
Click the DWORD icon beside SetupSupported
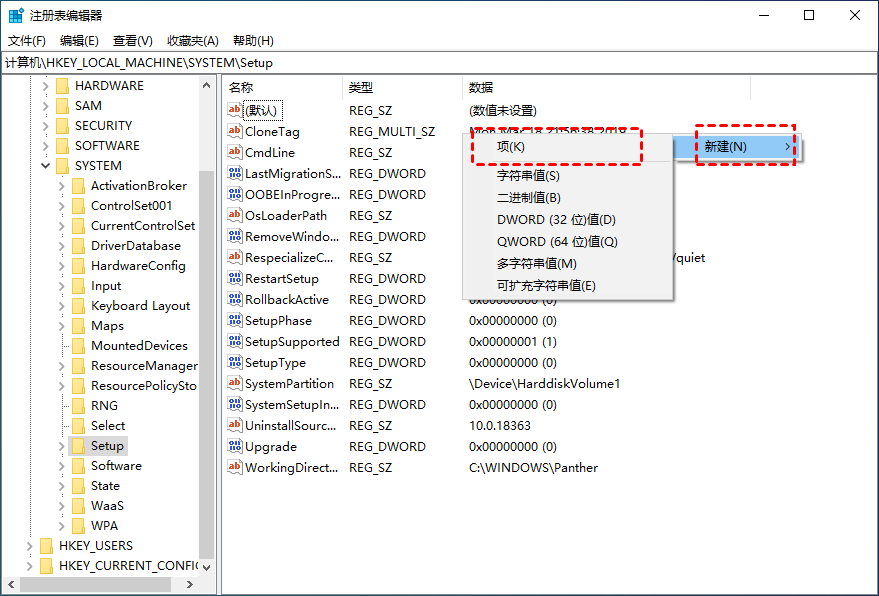click(234, 341)
